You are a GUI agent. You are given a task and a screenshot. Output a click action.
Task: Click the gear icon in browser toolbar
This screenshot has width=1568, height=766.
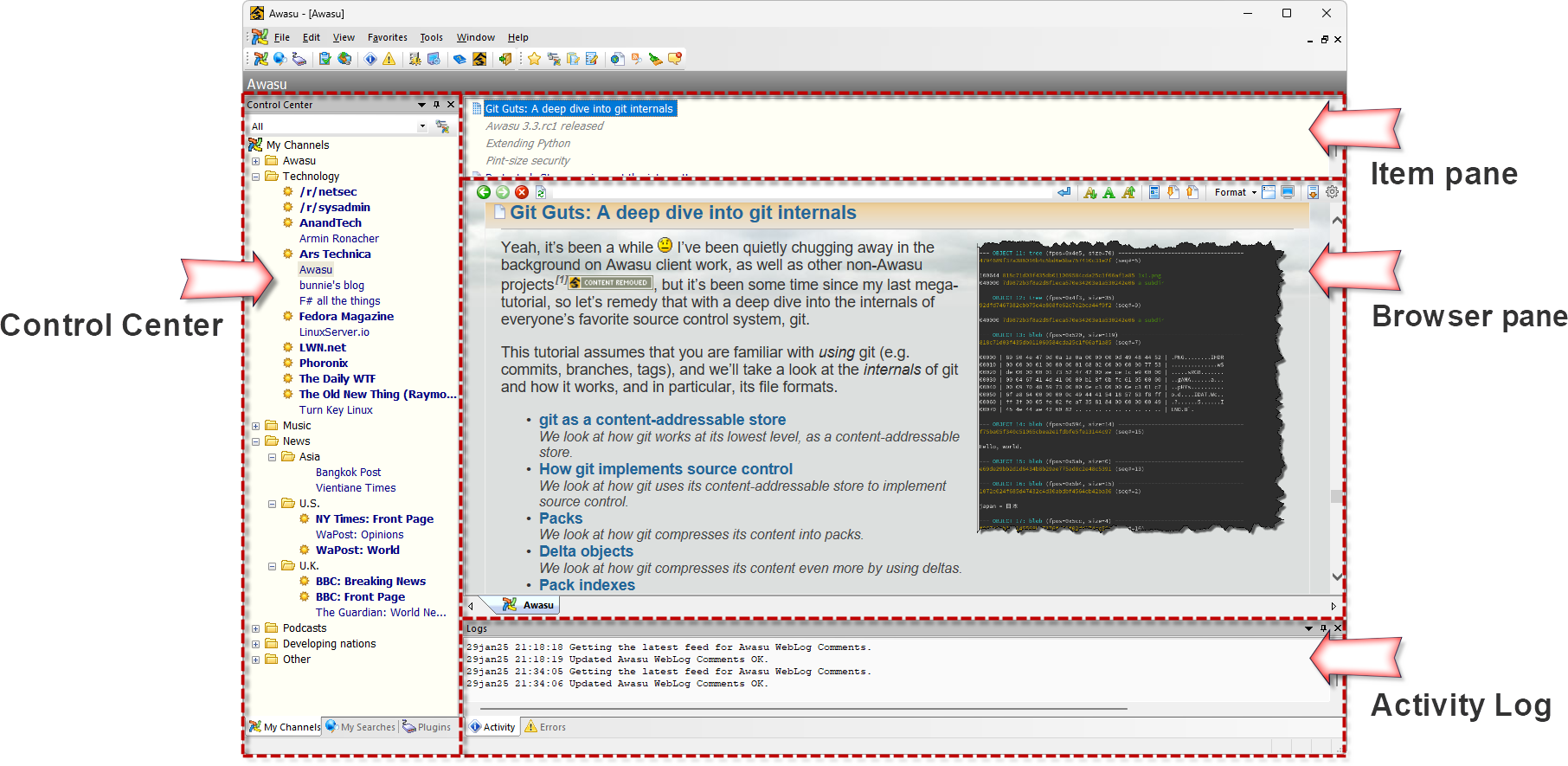coord(1332,192)
